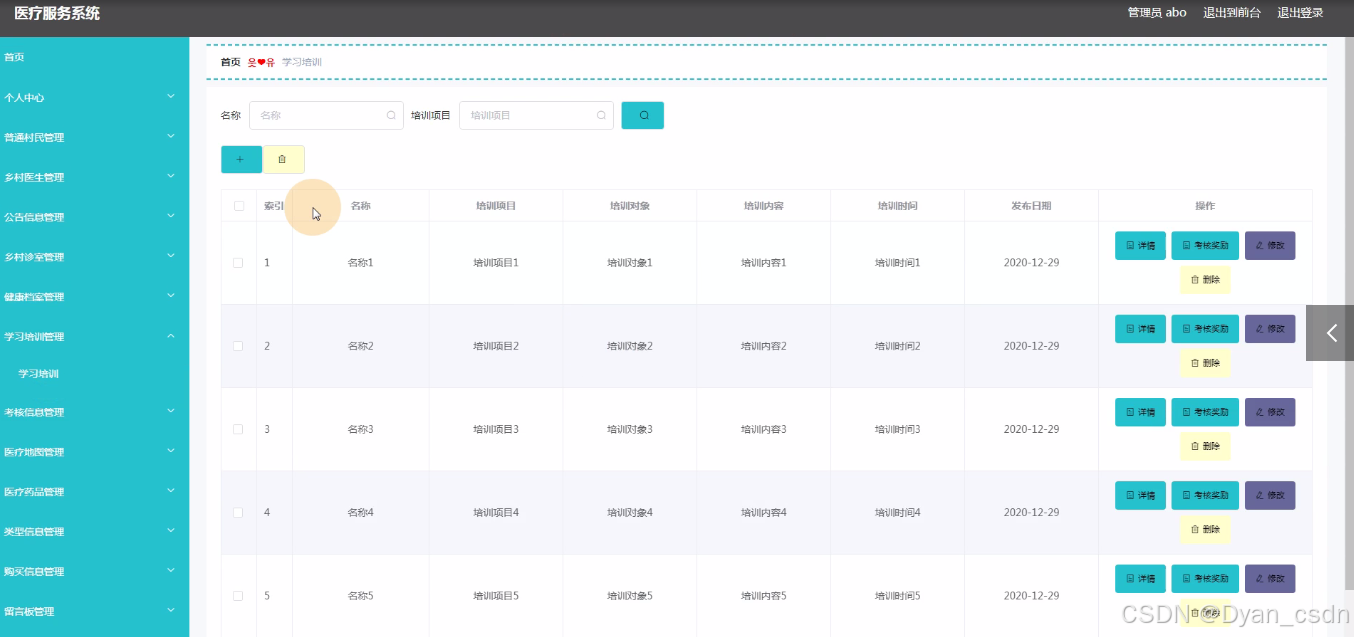1354x637 pixels.
Task: Open 详情 for row 名称1
Action: [x=1140, y=245]
